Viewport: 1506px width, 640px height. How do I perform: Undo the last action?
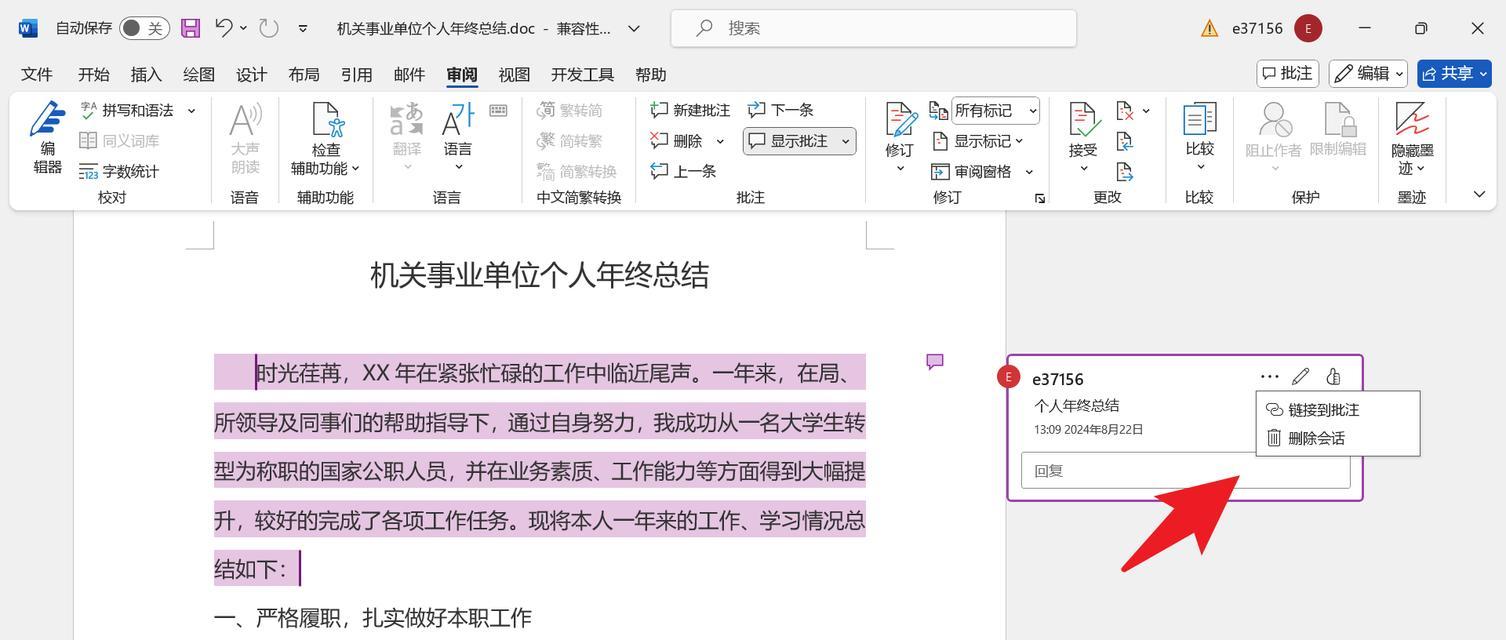224,28
